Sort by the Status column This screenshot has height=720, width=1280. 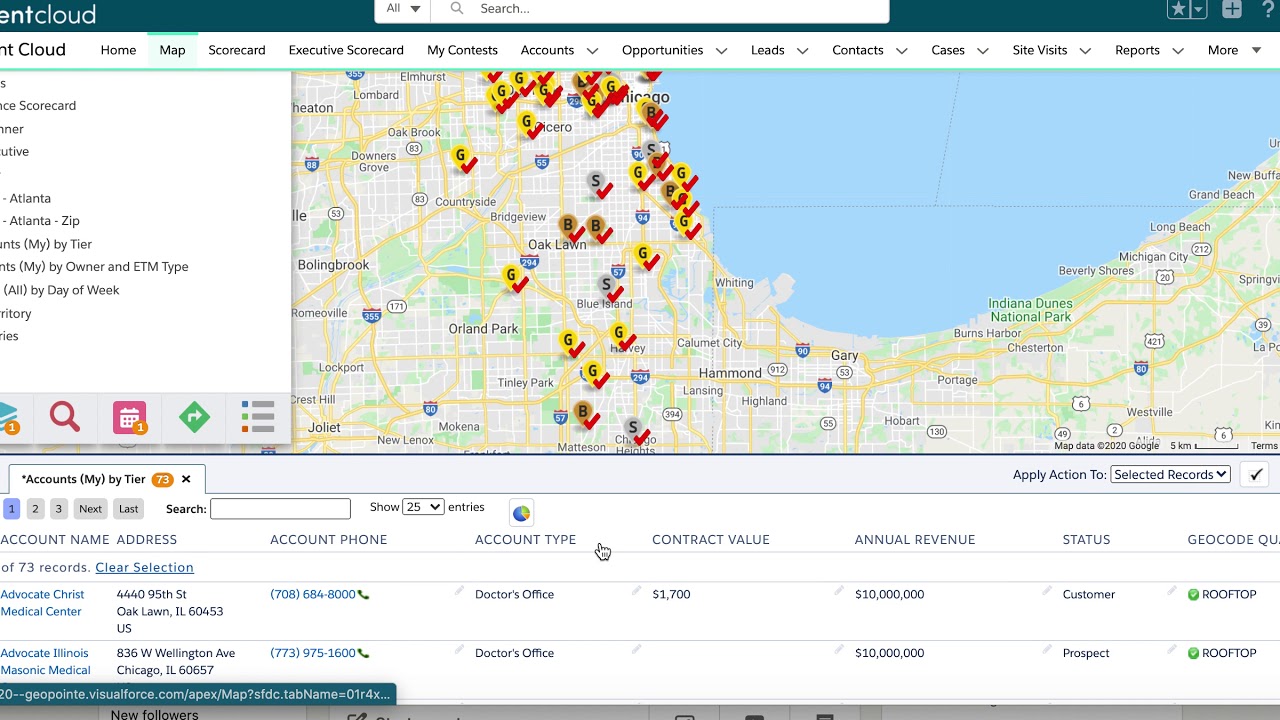[1086, 540]
